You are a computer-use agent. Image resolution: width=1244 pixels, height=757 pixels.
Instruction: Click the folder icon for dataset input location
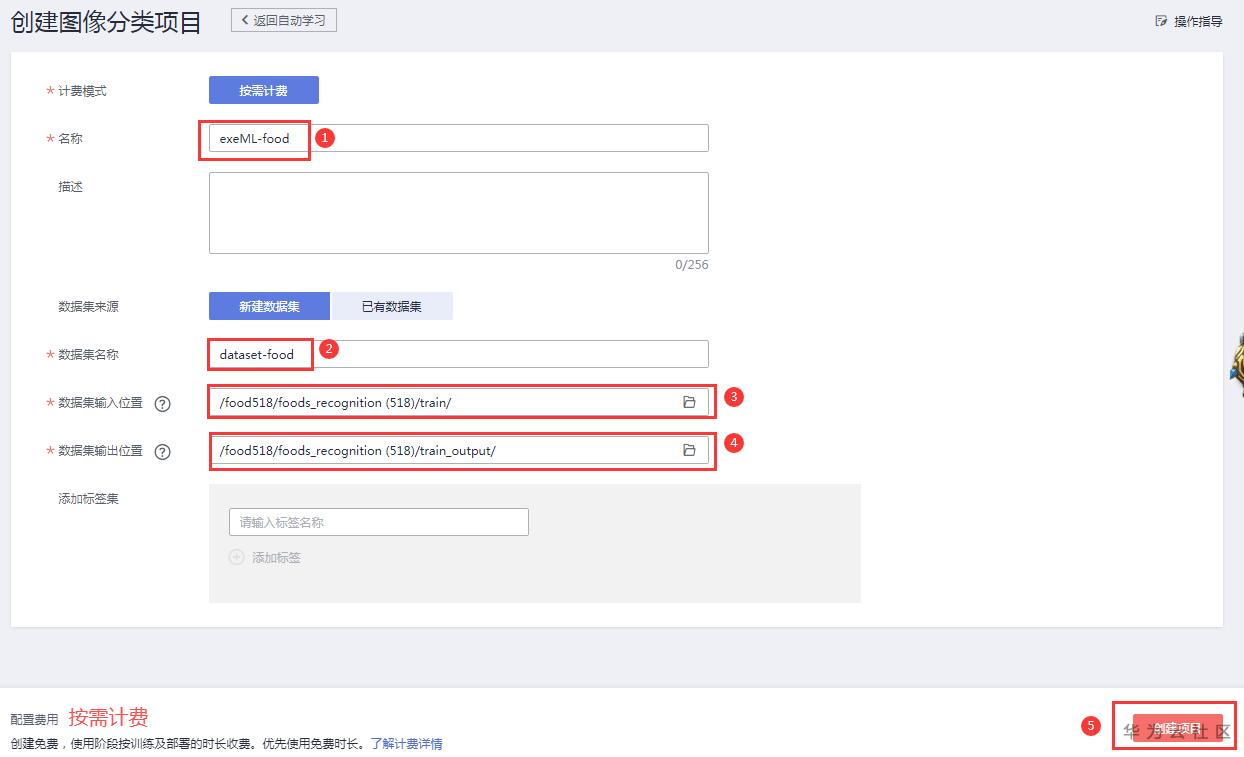pyautogui.click(x=689, y=402)
